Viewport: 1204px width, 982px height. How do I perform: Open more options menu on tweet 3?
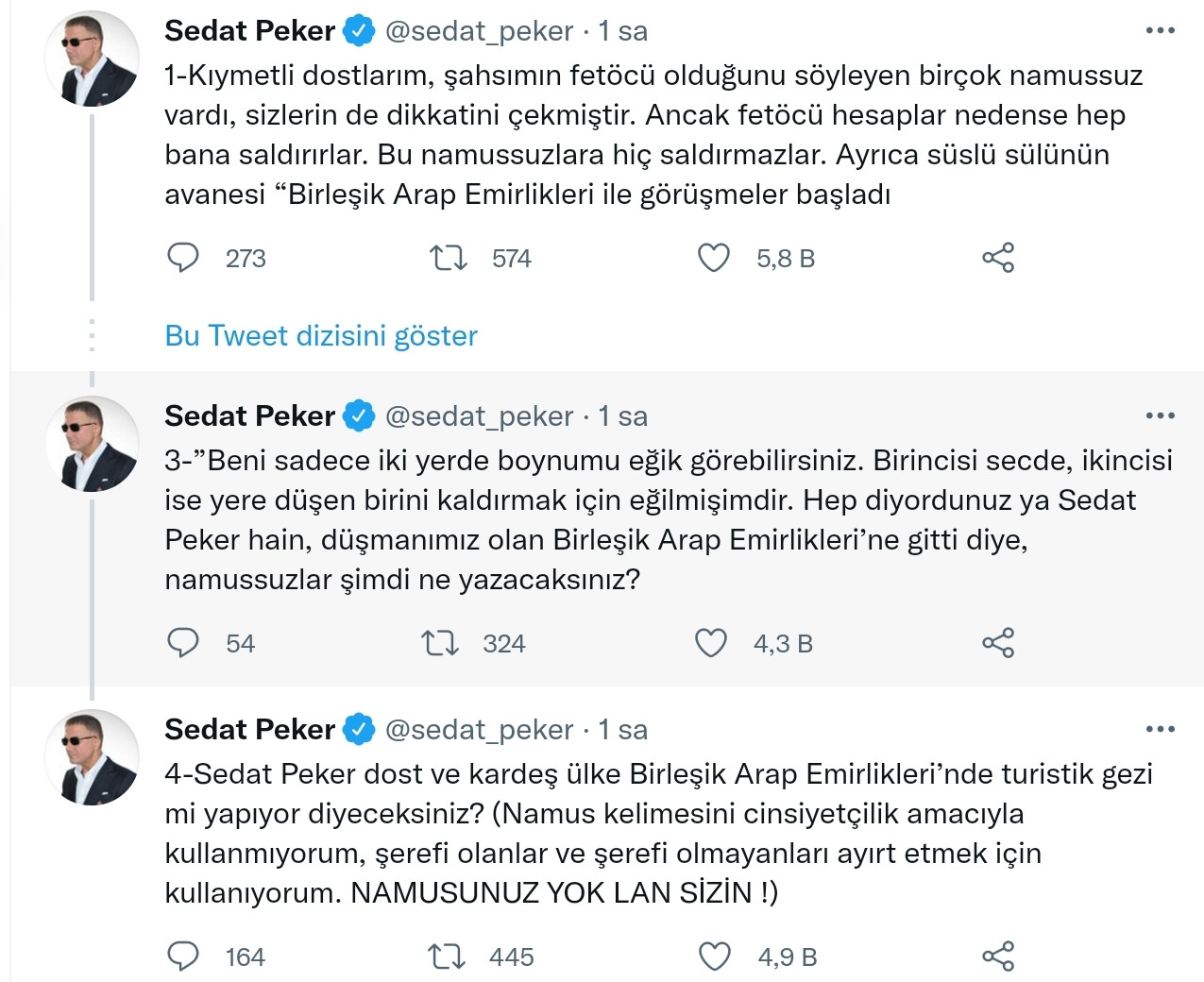tap(1159, 414)
